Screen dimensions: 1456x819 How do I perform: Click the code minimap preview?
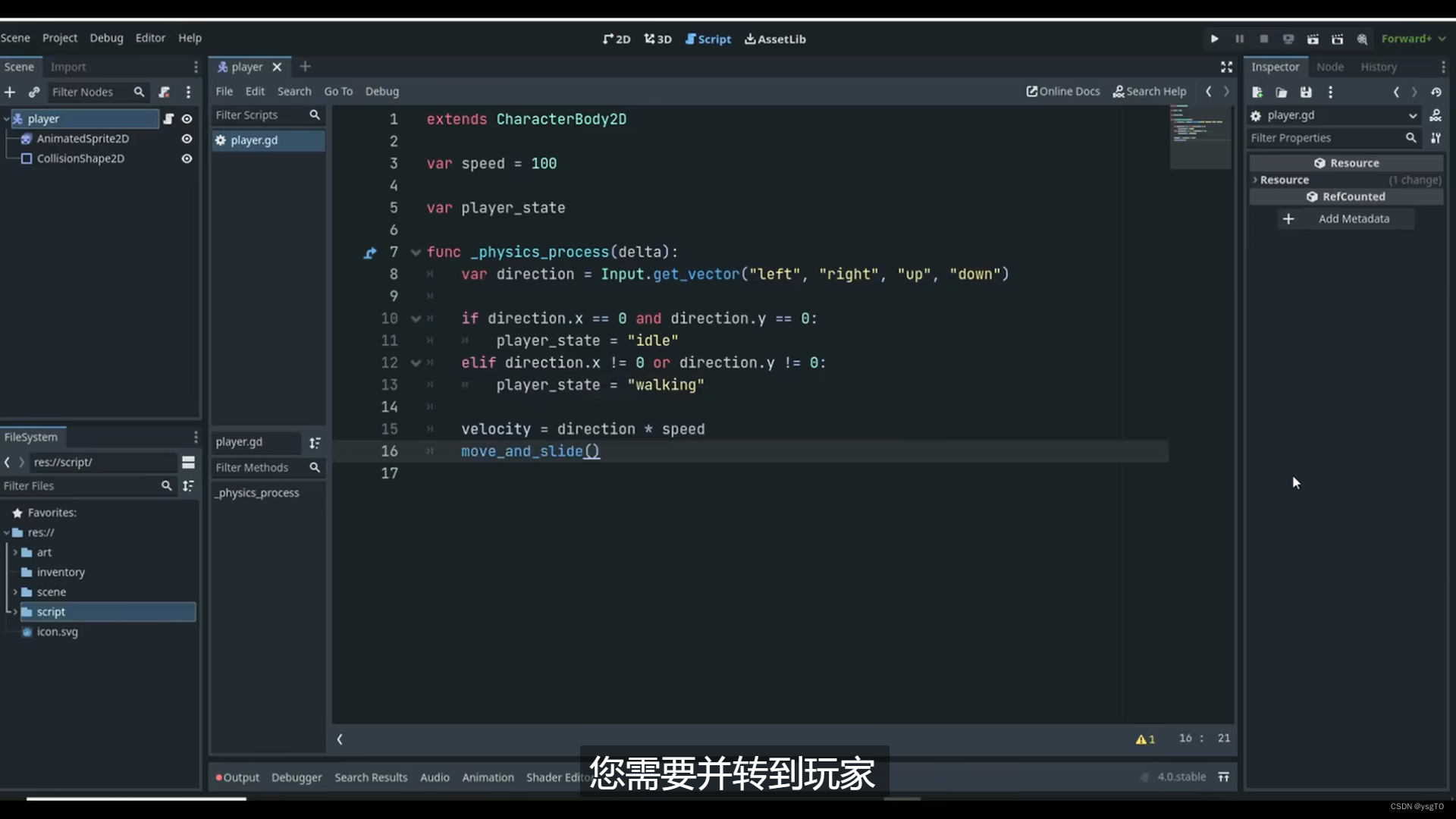pos(1200,133)
